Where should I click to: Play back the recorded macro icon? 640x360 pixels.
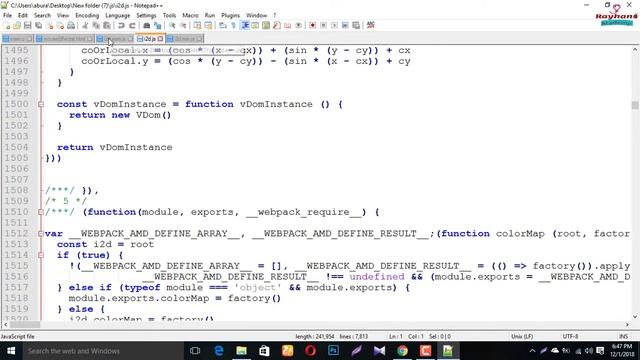[x=334, y=25]
